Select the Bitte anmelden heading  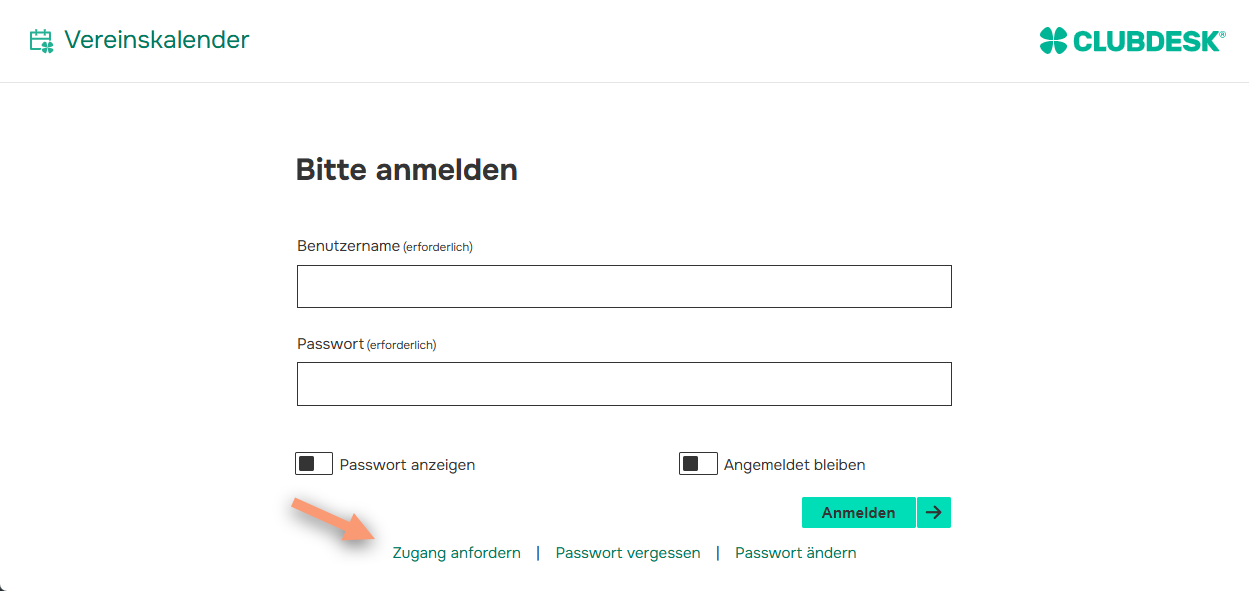(405, 169)
